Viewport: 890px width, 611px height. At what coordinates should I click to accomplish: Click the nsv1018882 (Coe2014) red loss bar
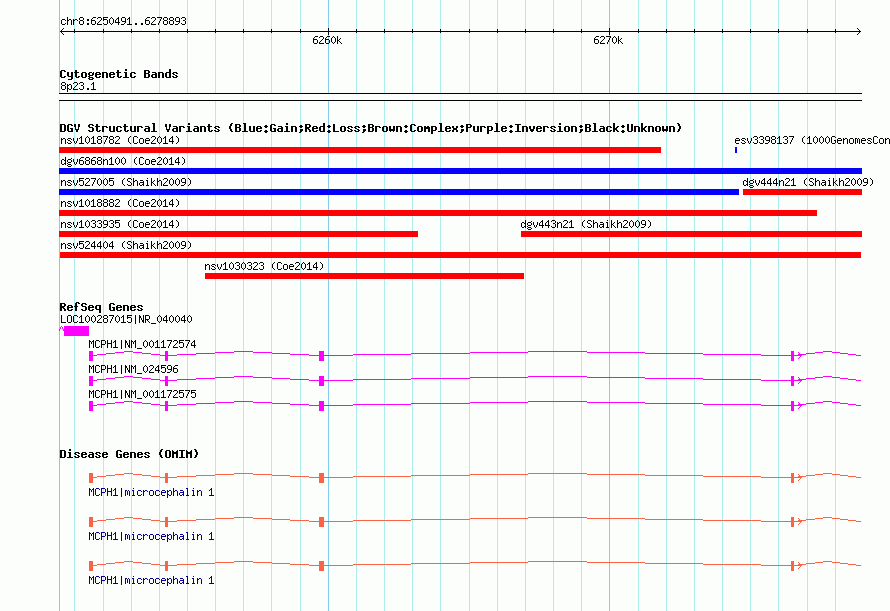(438, 213)
